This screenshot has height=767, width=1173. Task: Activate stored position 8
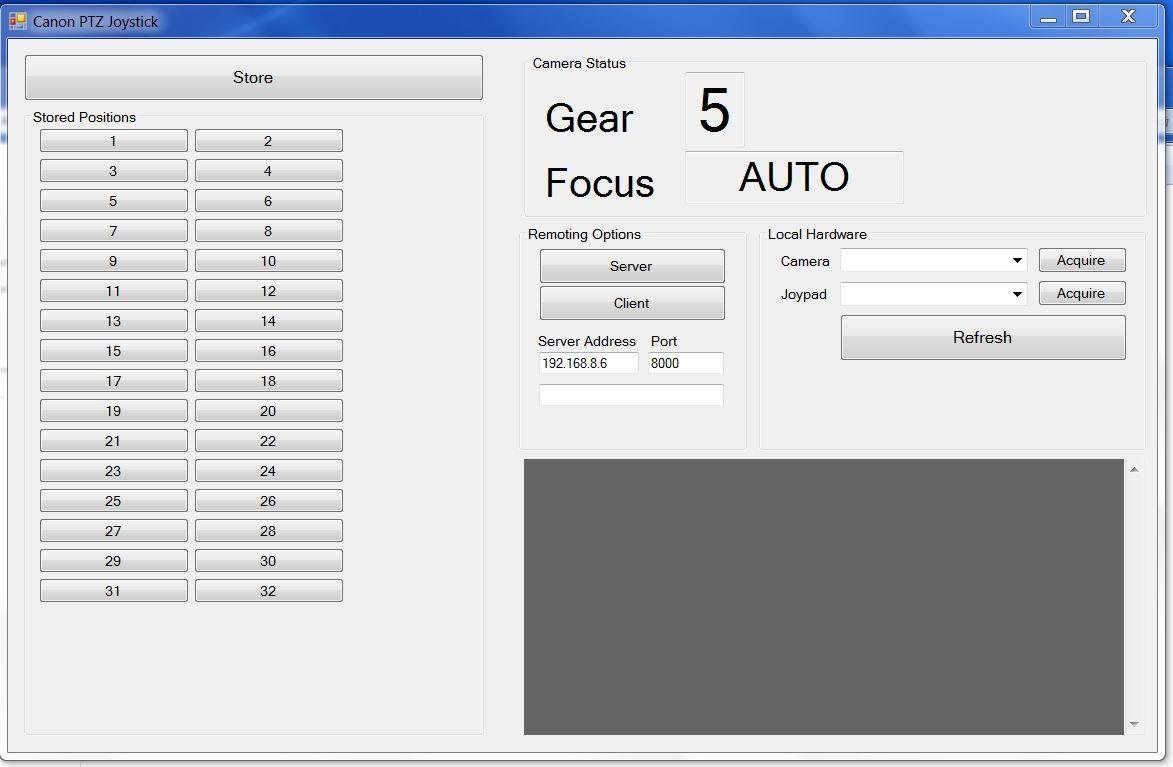click(x=269, y=230)
